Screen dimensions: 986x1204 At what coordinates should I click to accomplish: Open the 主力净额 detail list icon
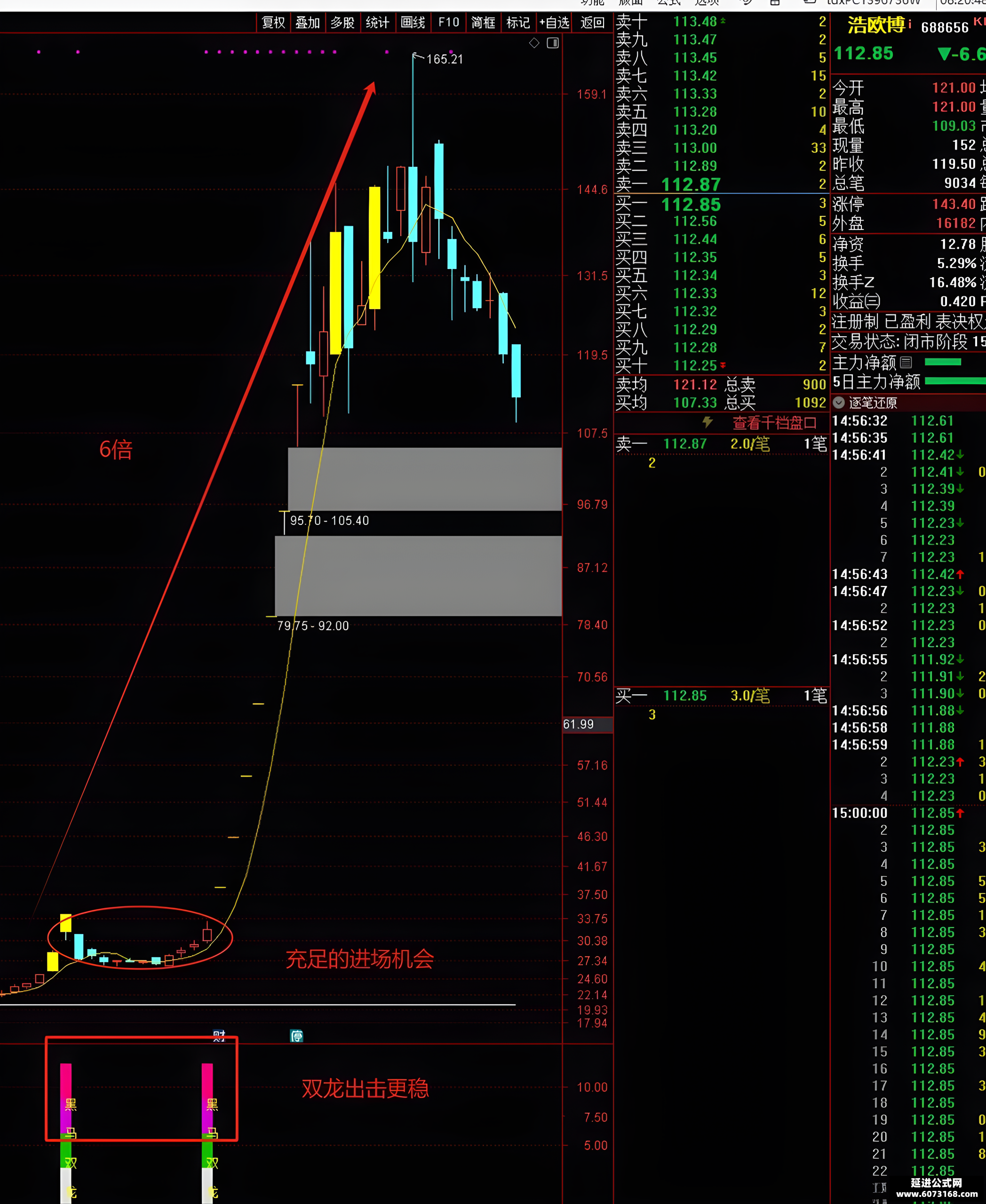coord(906,362)
